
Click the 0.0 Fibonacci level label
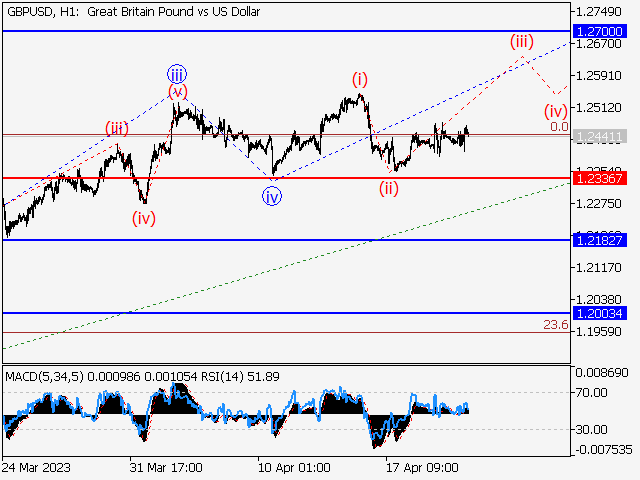(559, 127)
